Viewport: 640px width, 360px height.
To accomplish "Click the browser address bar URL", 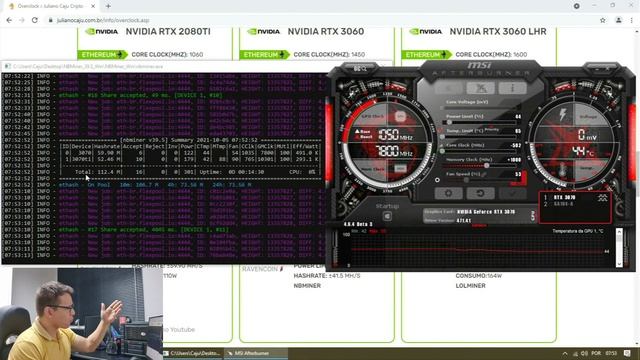I will pos(103,20).
